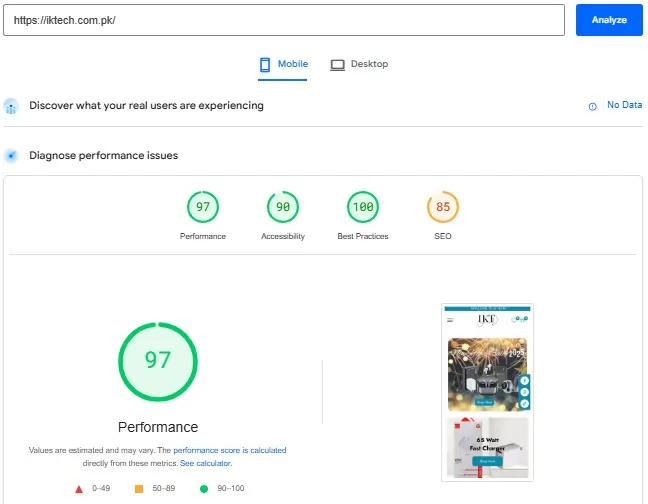648x504 pixels.
Task: Click the 90–100 legend range text
Action: (231, 488)
